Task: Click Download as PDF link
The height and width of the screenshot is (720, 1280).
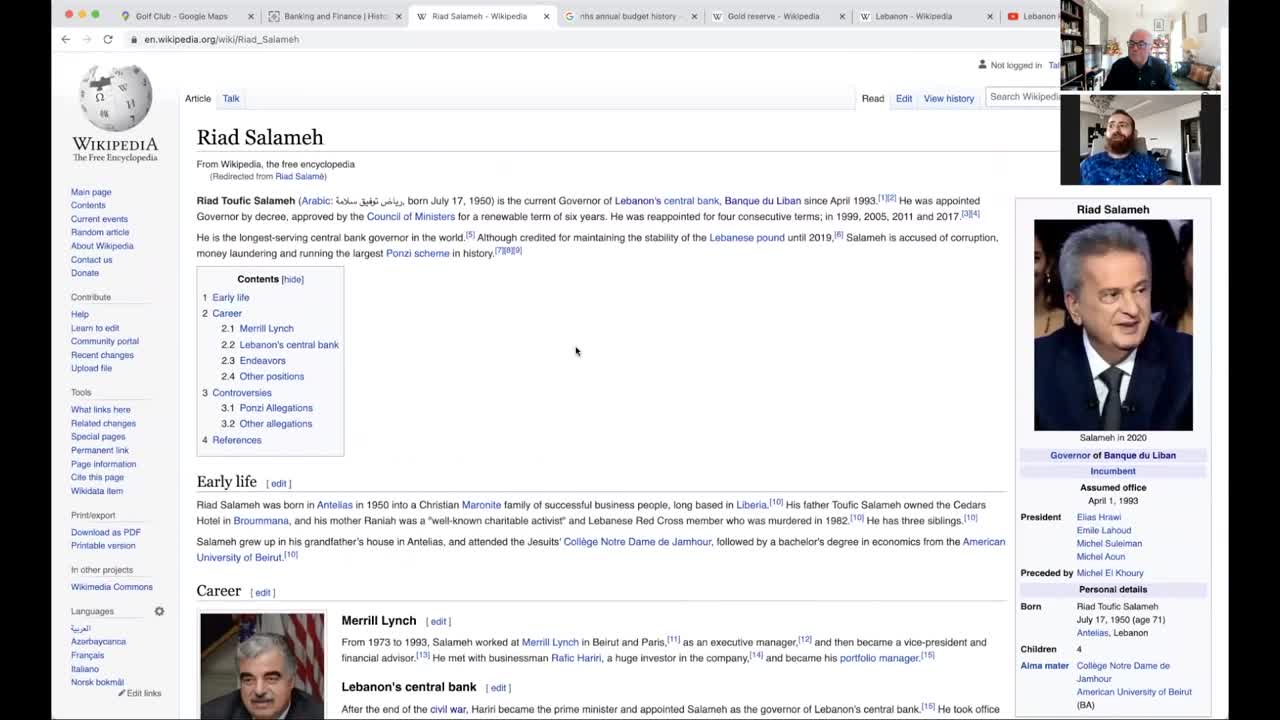Action: (x=106, y=532)
